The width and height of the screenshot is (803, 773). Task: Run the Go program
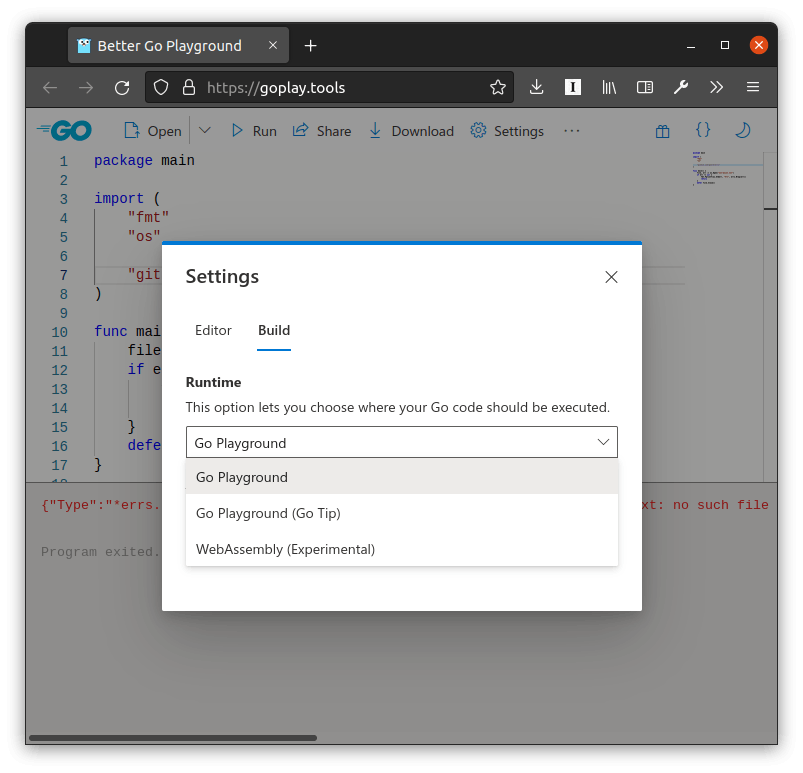[x=253, y=131]
